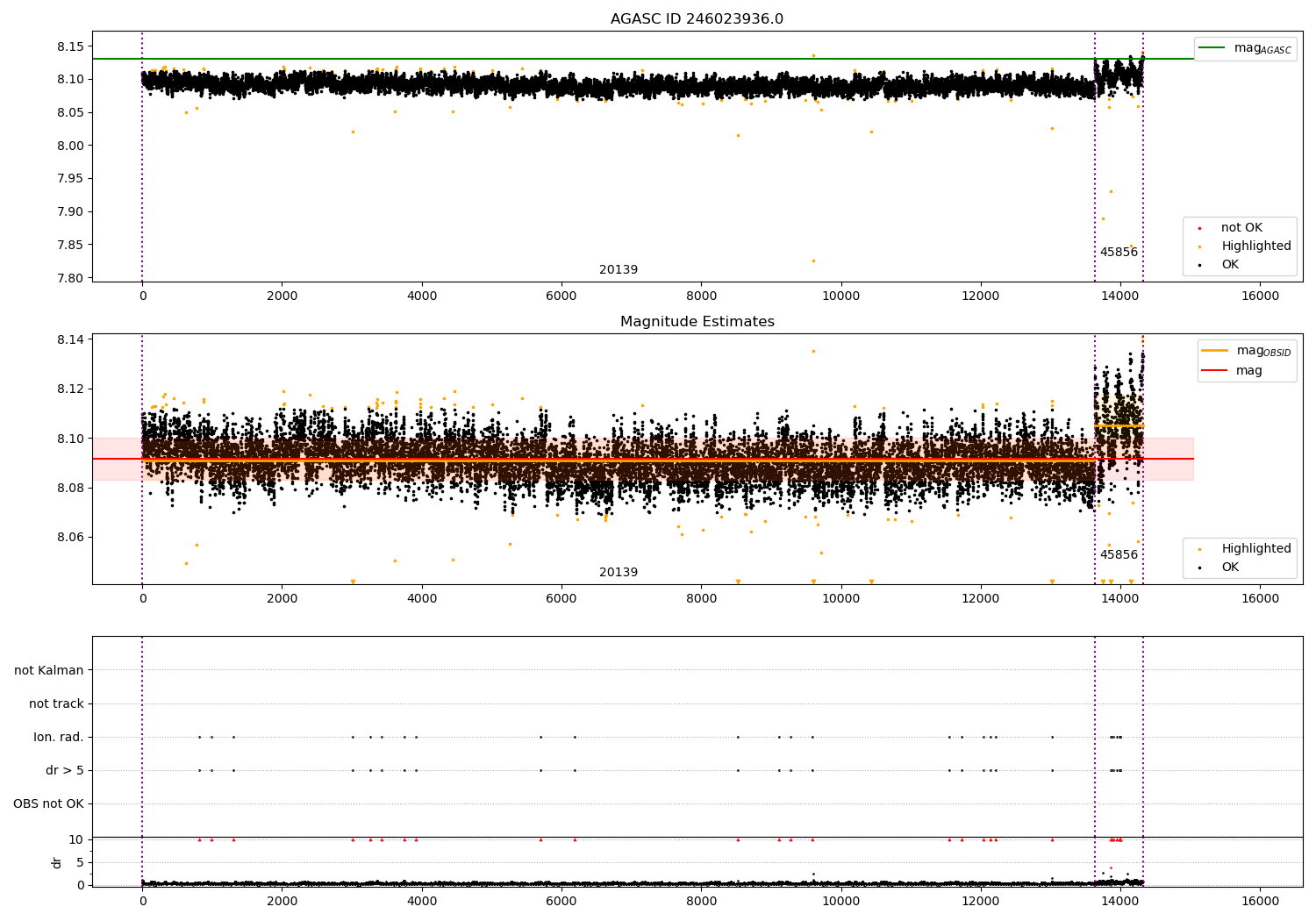This screenshot has height=921, width=1316.
Task: Click "Highlighted" legend entry in Magnitude Estimates plot
Action: click(x=1245, y=549)
